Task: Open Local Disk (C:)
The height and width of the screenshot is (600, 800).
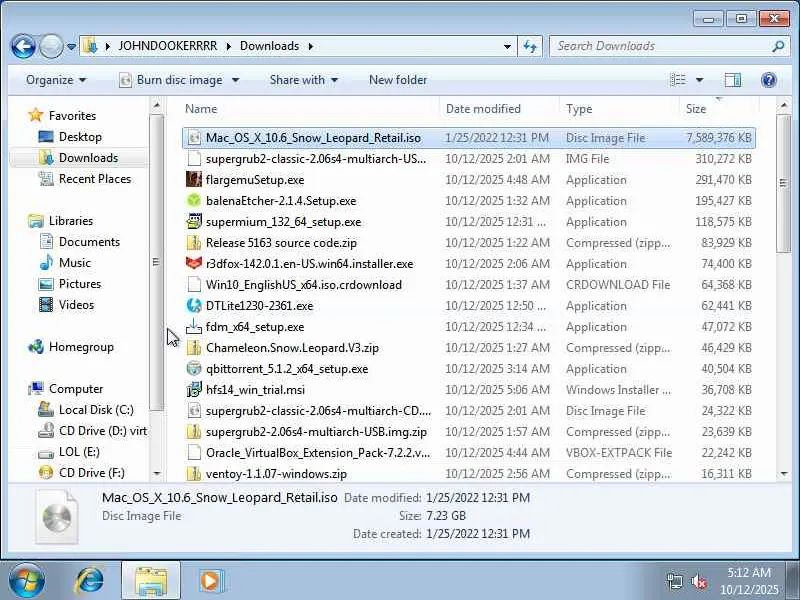Action: [x=96, y=410]
